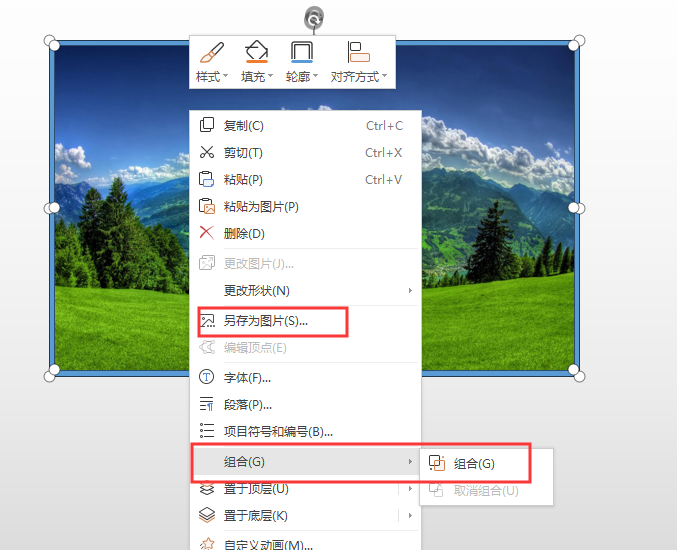Click the Ctrl+C shortcut text
Image resolution: width=677 pixels, height=550 pixels.
(x=384, y=126)
